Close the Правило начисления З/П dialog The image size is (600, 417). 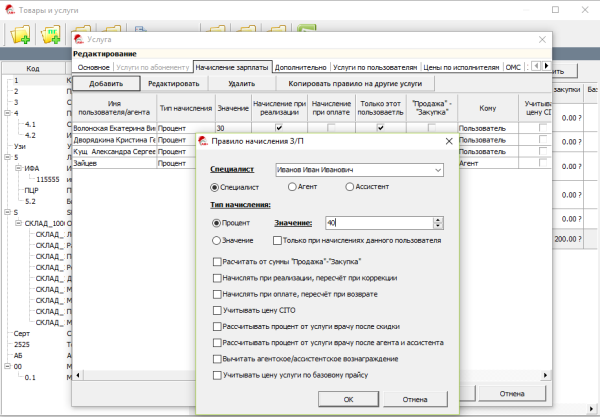point(449,141)
